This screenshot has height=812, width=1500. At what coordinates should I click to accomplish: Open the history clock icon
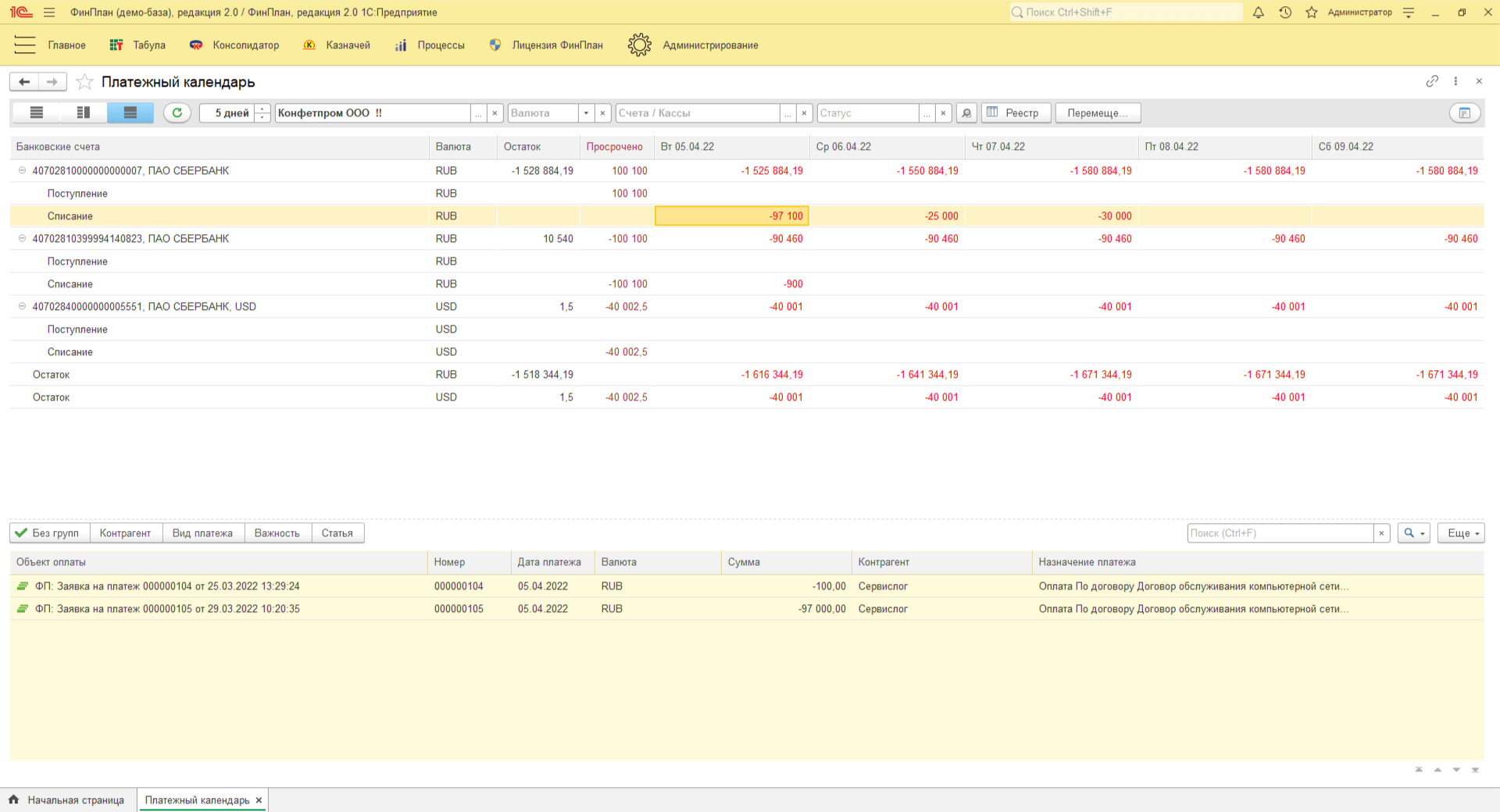coord(1285,12)
